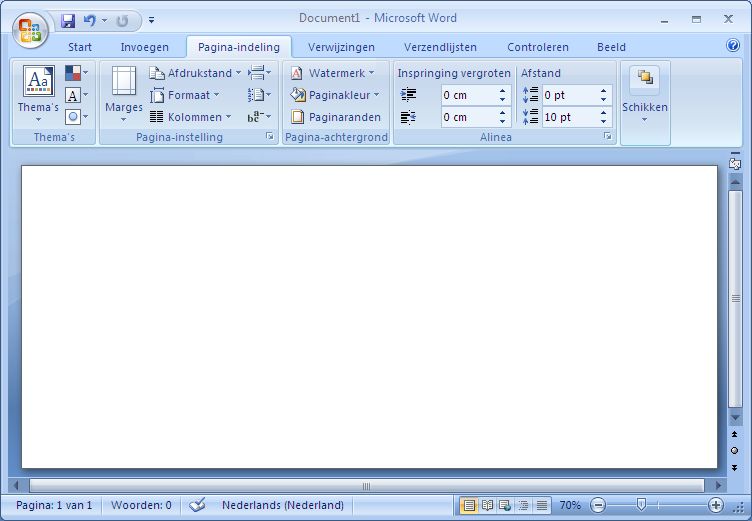
Task: Customize the Quick Access Toolbar
Action: click(x=151, y=20)
